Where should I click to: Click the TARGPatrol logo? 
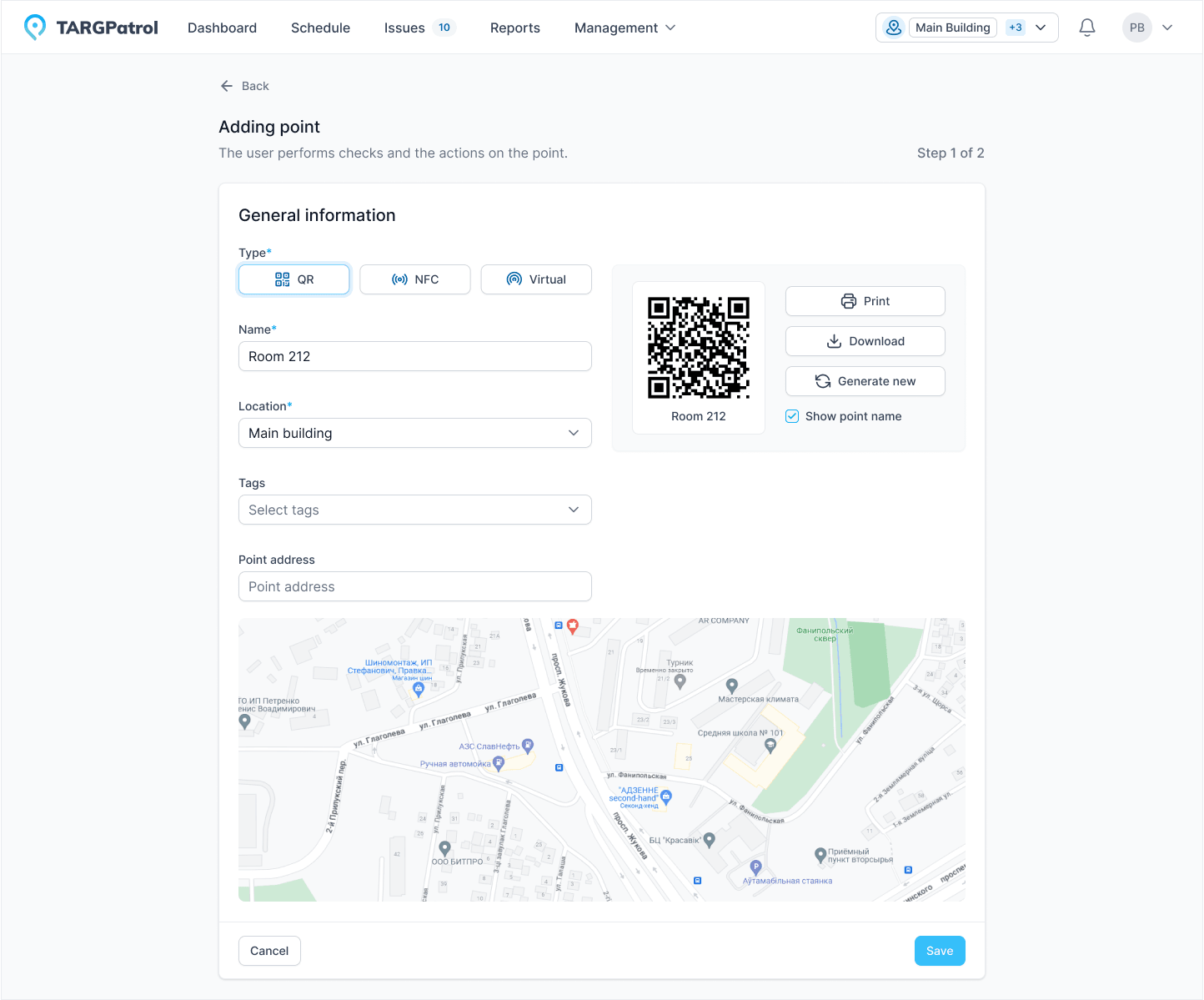[x=91, y=28]
